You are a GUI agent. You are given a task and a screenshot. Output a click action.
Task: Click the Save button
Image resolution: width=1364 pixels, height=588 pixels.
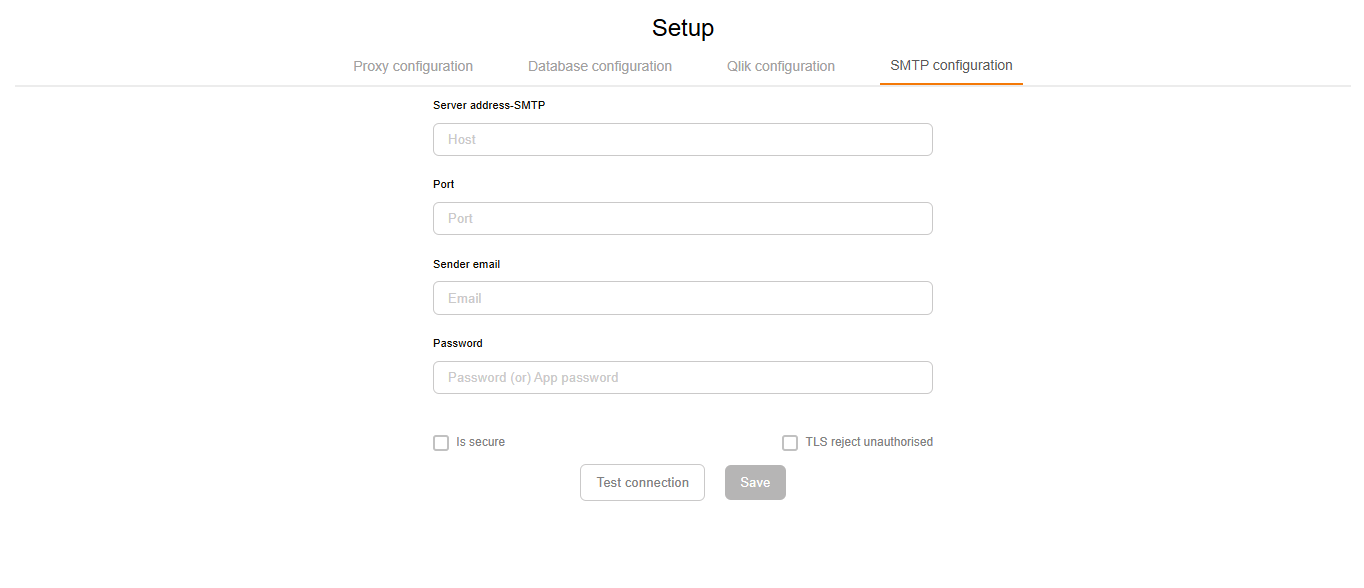[x=755, y=482]
